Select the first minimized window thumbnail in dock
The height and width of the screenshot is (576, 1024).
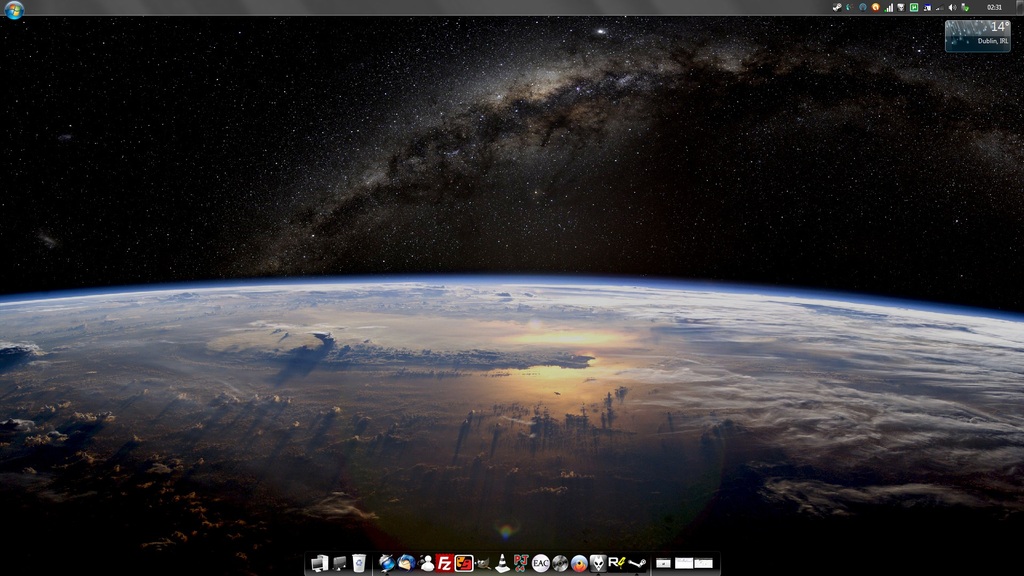664,564
